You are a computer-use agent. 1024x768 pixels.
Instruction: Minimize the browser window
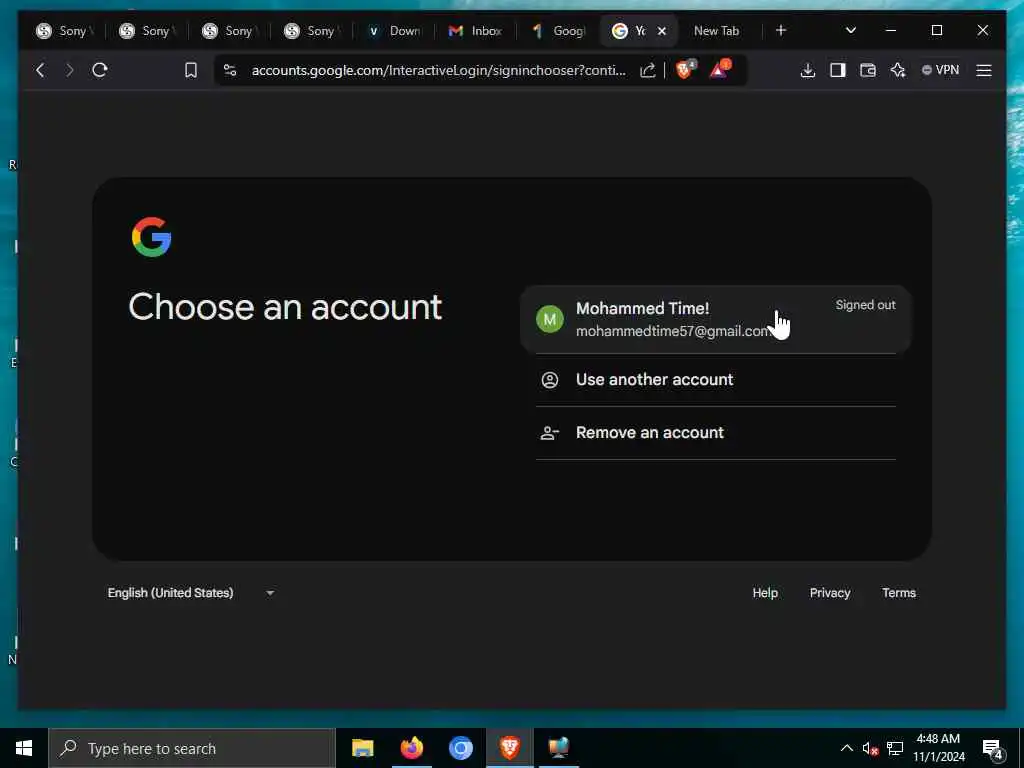tap(890, 30)
